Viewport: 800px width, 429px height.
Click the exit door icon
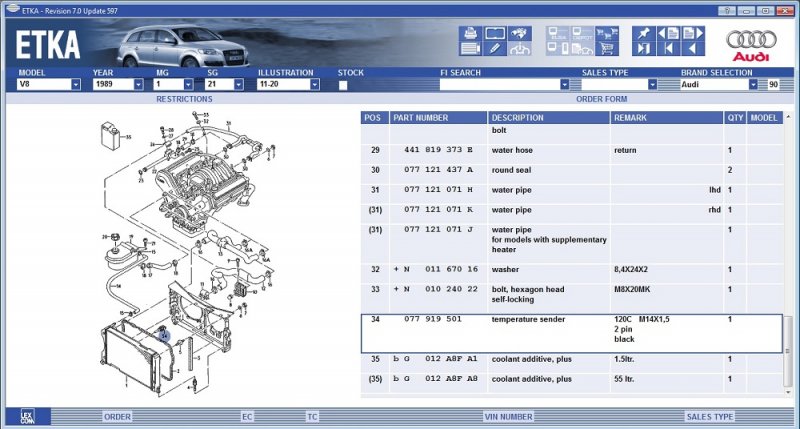(644, 48)
